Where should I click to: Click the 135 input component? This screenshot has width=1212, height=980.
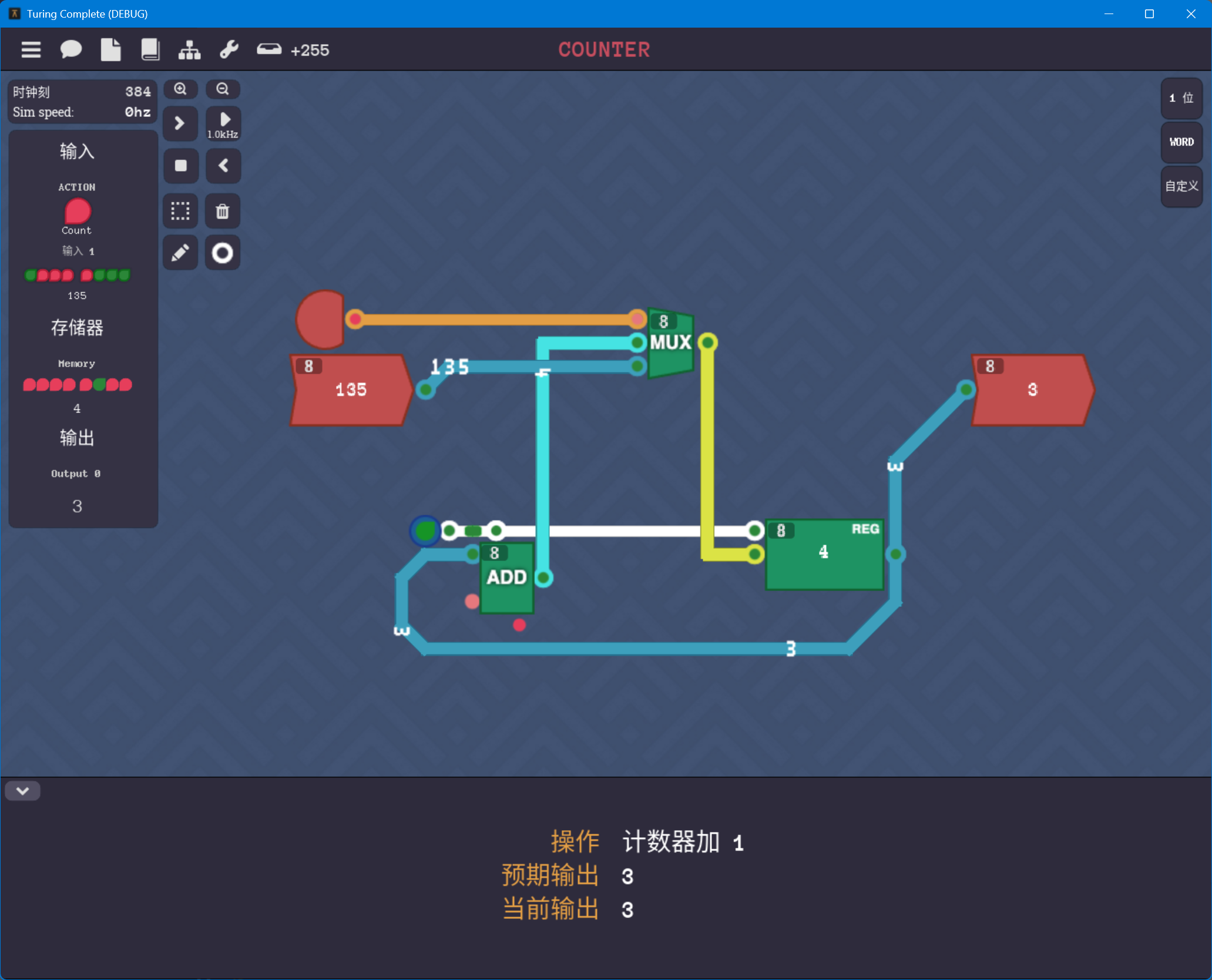coord(351,390)
